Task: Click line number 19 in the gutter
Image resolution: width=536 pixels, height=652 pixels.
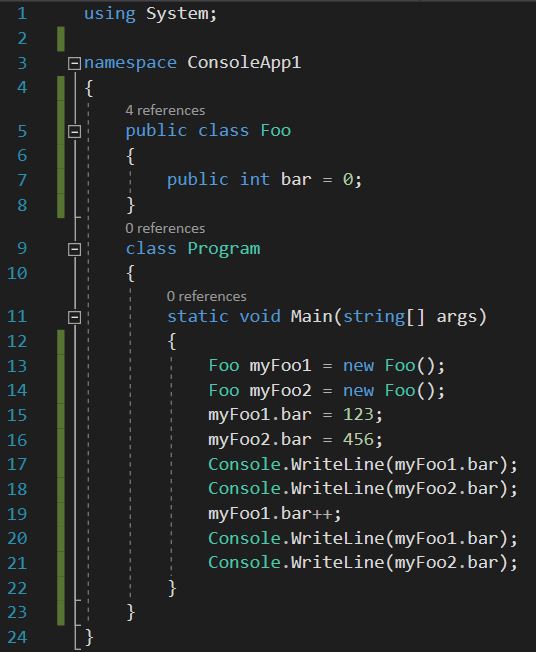Action: (x=17, y=514)
